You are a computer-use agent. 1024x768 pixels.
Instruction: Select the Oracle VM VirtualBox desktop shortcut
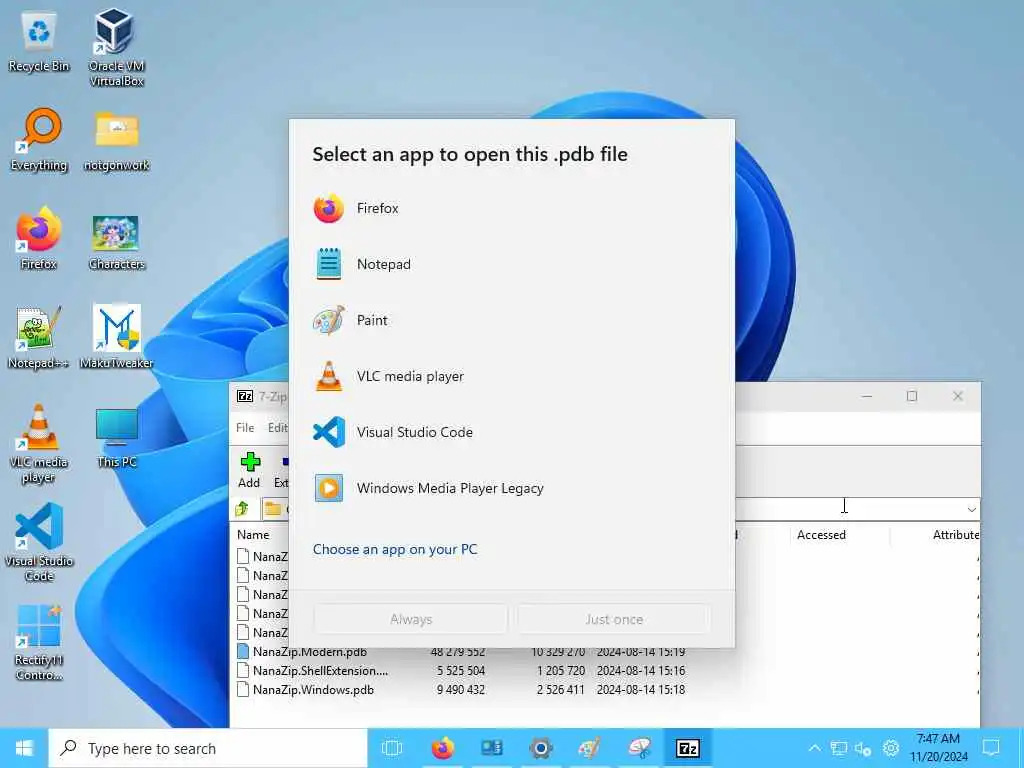(x=116, y=48)
